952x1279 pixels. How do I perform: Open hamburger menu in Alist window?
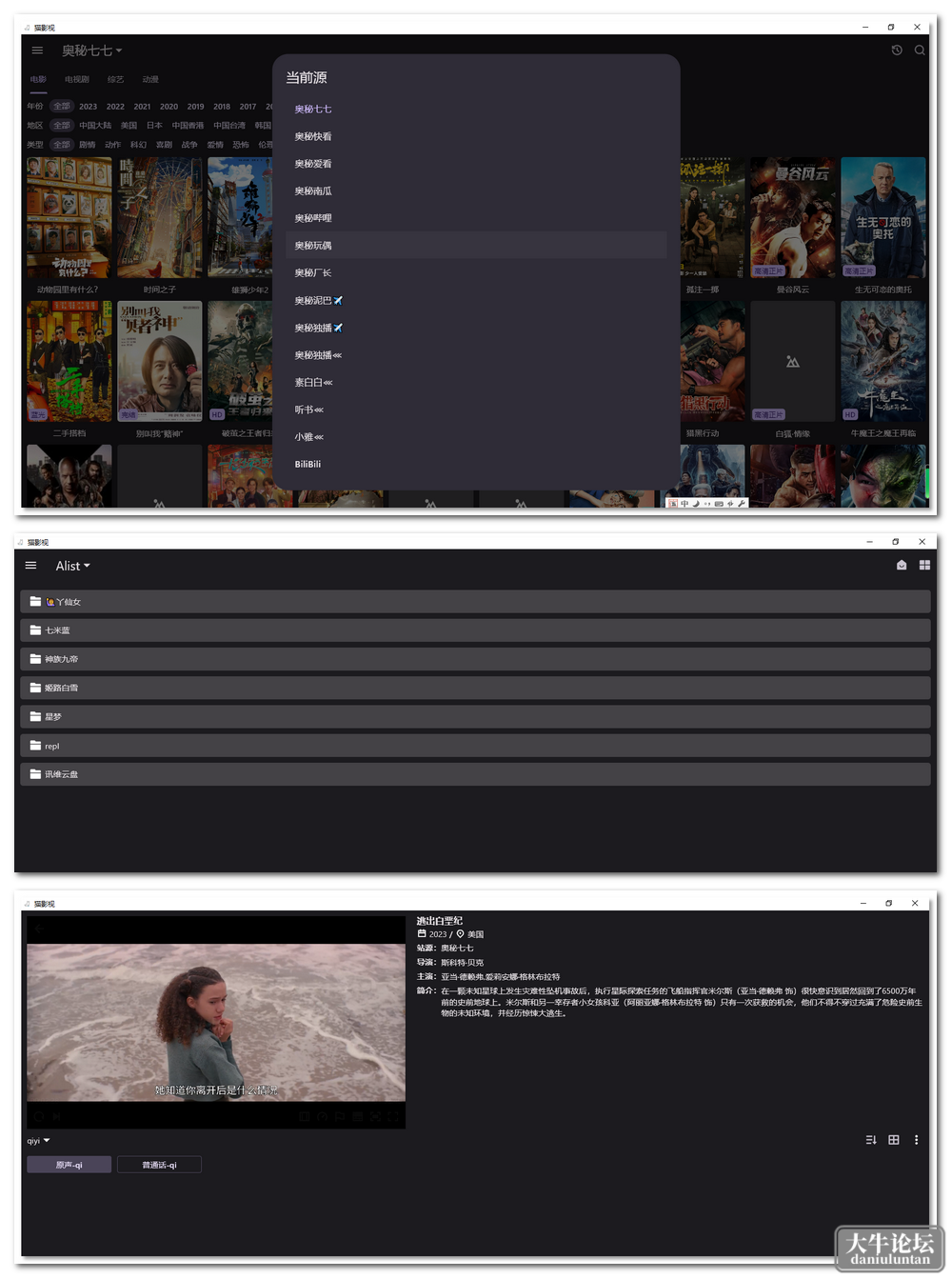[30, 566]
